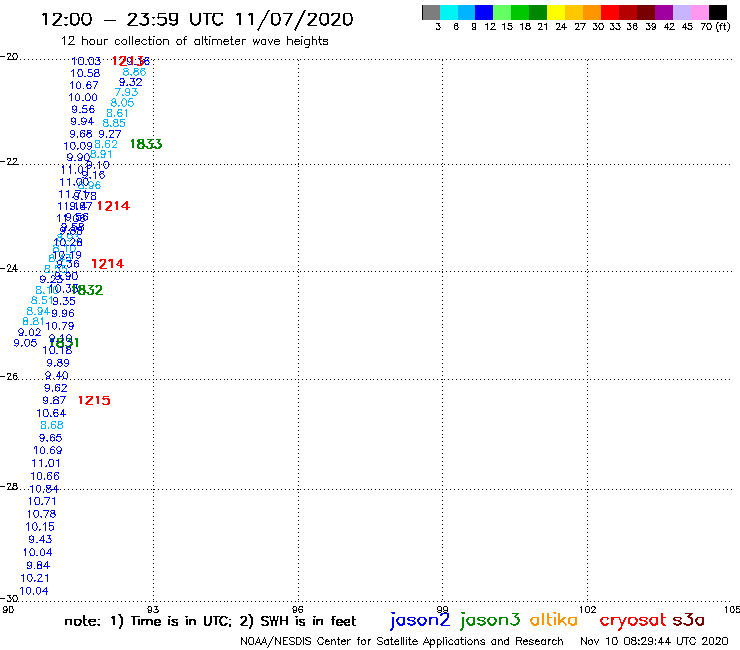The image size is (740, 650).
Task: Click the yellow swatch in the color scale
Action: 556,12
